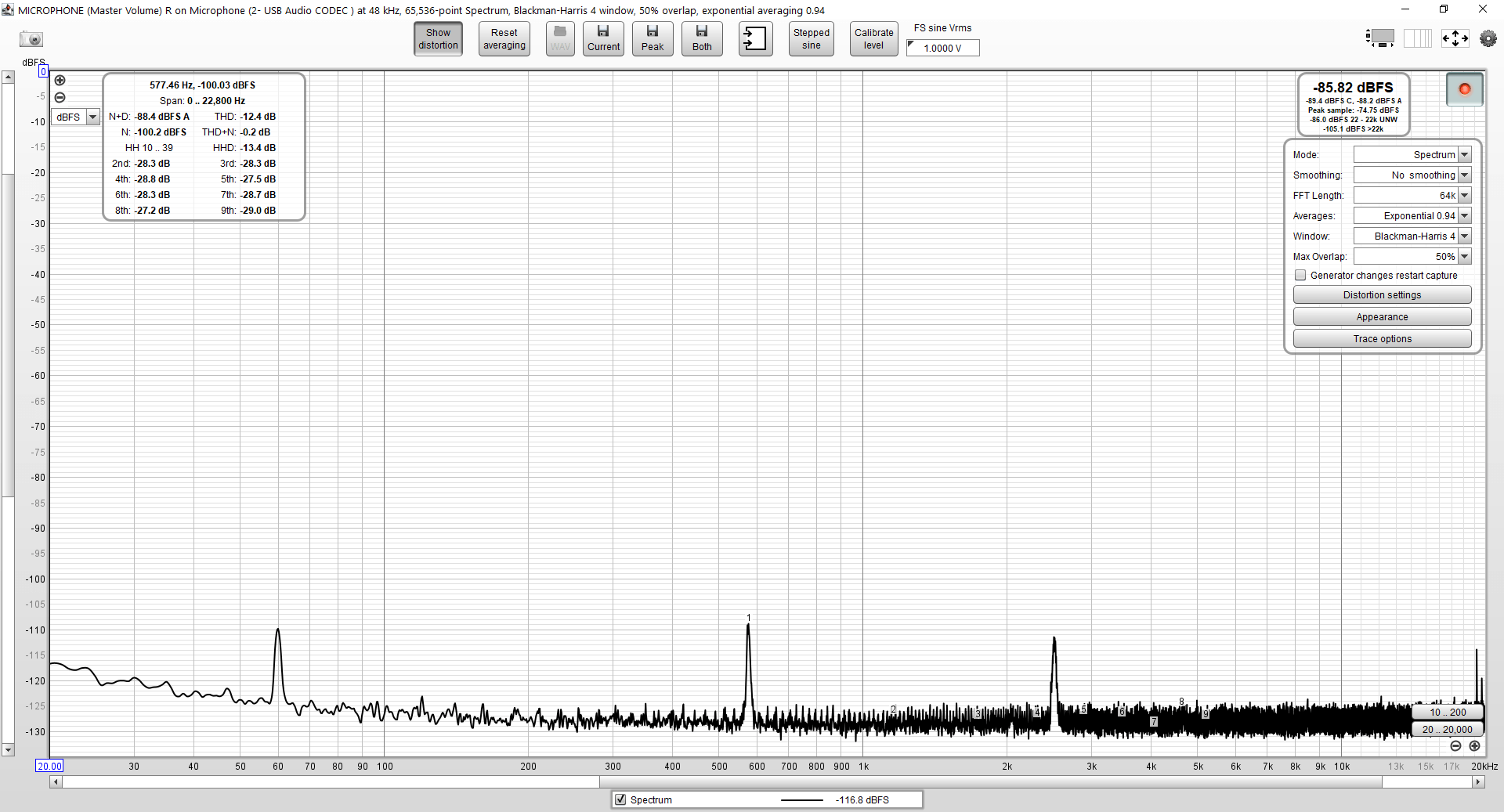The width and height of the screenshot is (1504, 812).
Task: Click the grayed WAV save icon
Action: click(560, 38)
